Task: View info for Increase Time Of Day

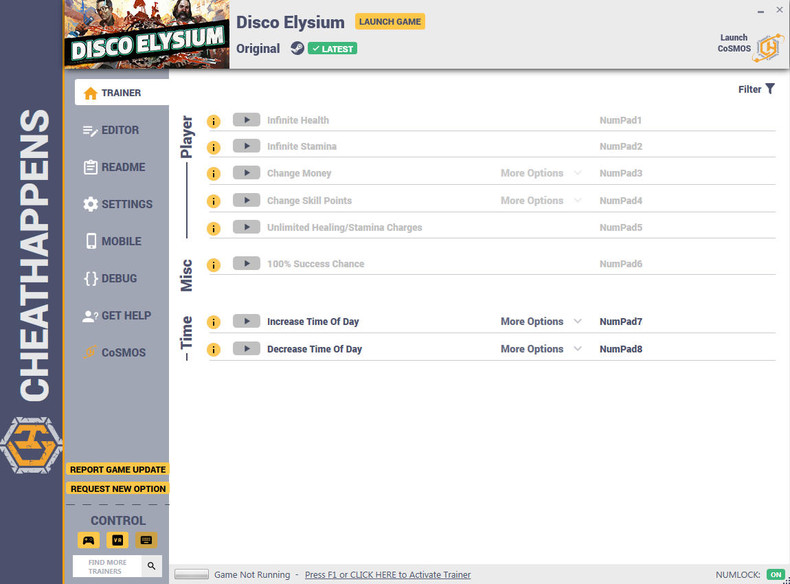Action: pos(214,322)
